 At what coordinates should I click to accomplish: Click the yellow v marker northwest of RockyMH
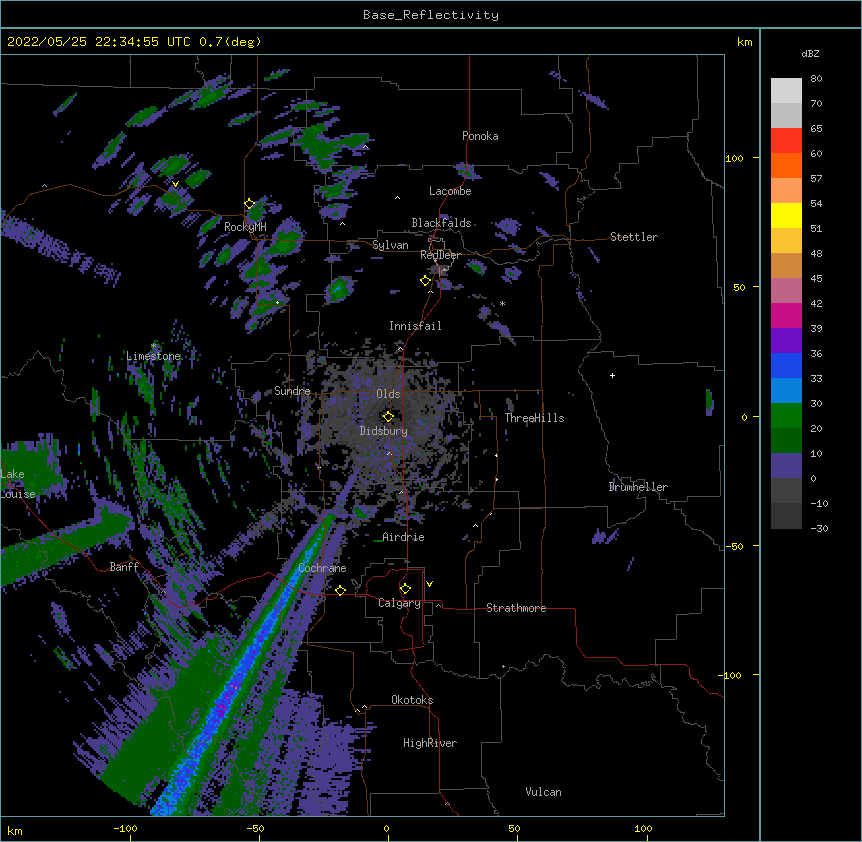[x=175, y=184]
